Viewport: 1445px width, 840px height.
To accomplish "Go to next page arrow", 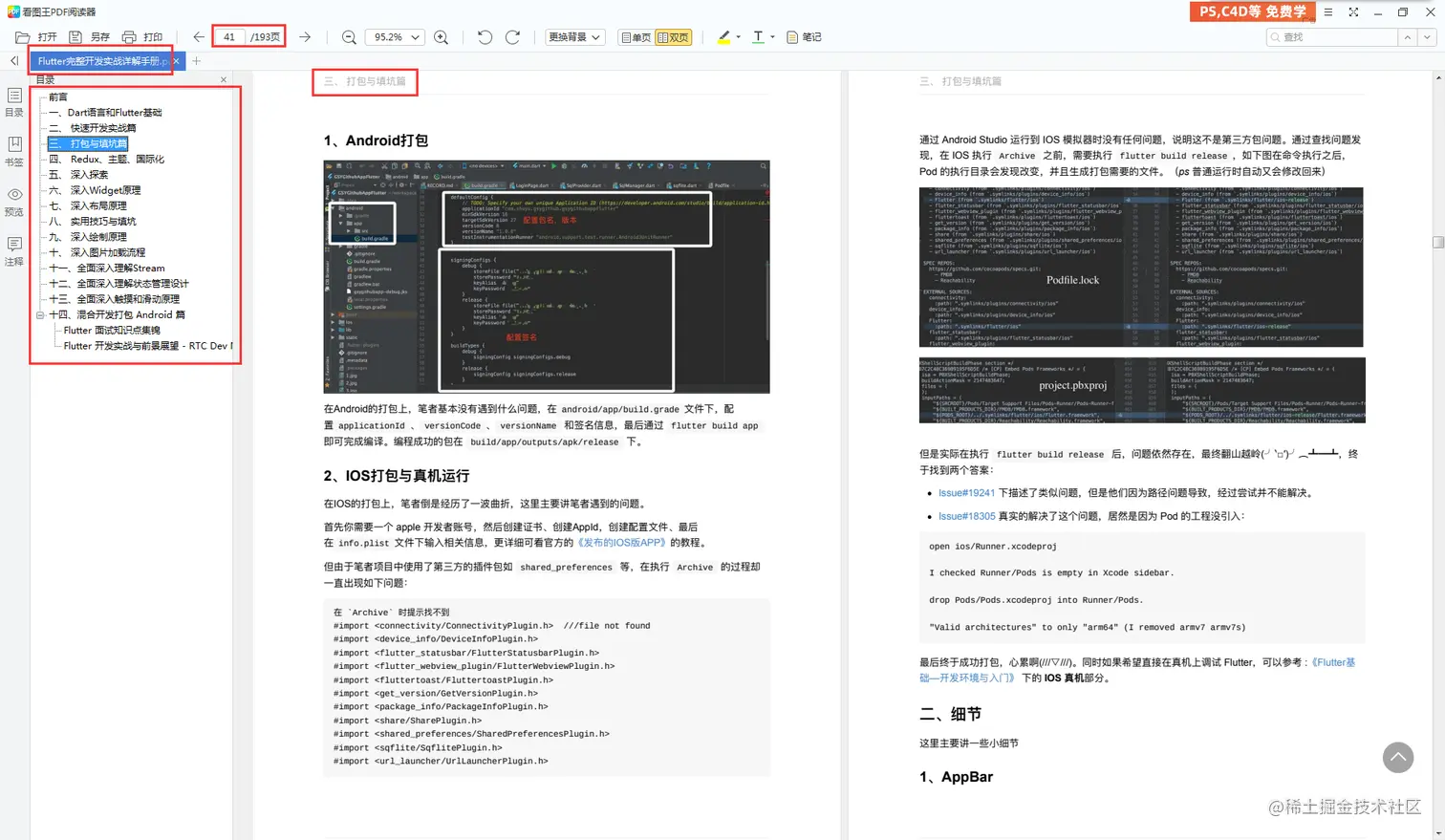I will pyautogui.click(x=305, y=37).
